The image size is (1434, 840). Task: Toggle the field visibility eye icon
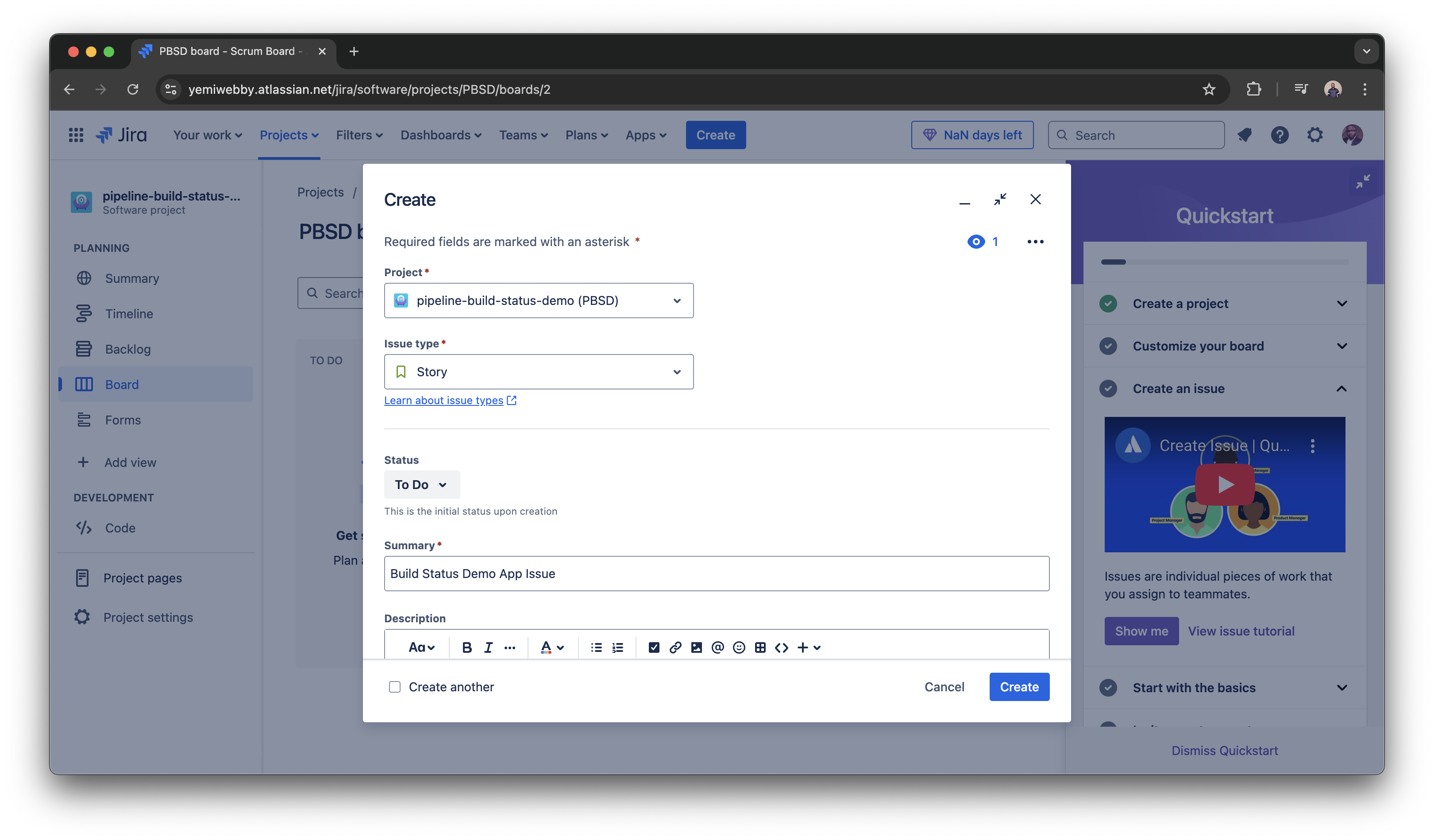click(x=976, y=241)
